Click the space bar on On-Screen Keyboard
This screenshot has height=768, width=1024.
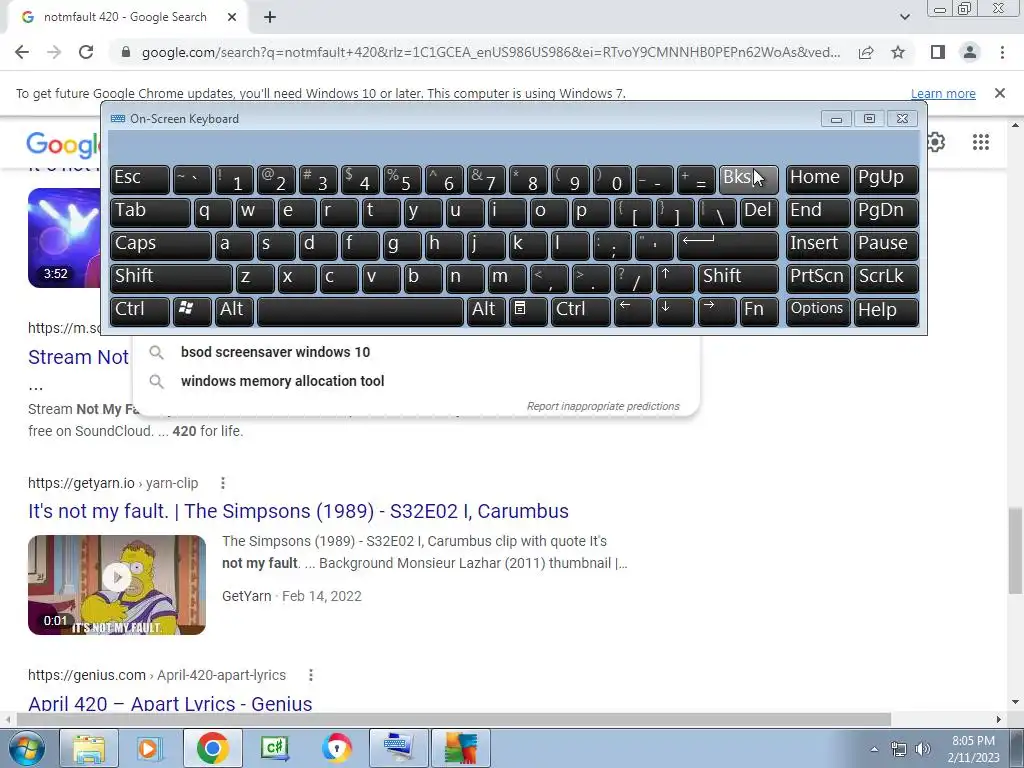pyautogui.click(x=360, y=310)
